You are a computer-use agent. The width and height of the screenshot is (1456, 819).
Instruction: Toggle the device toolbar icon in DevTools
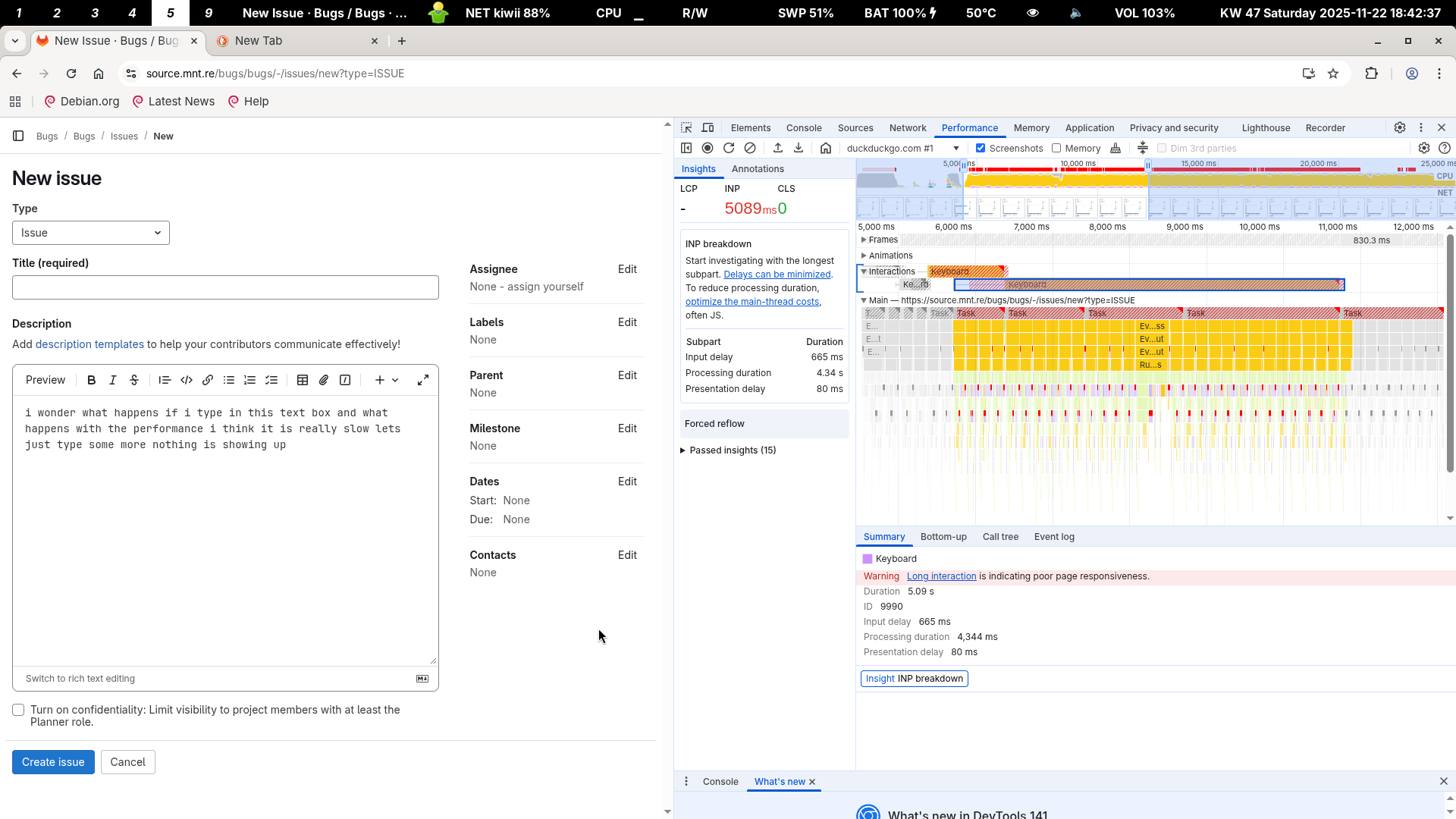click(x=708, y=128)
